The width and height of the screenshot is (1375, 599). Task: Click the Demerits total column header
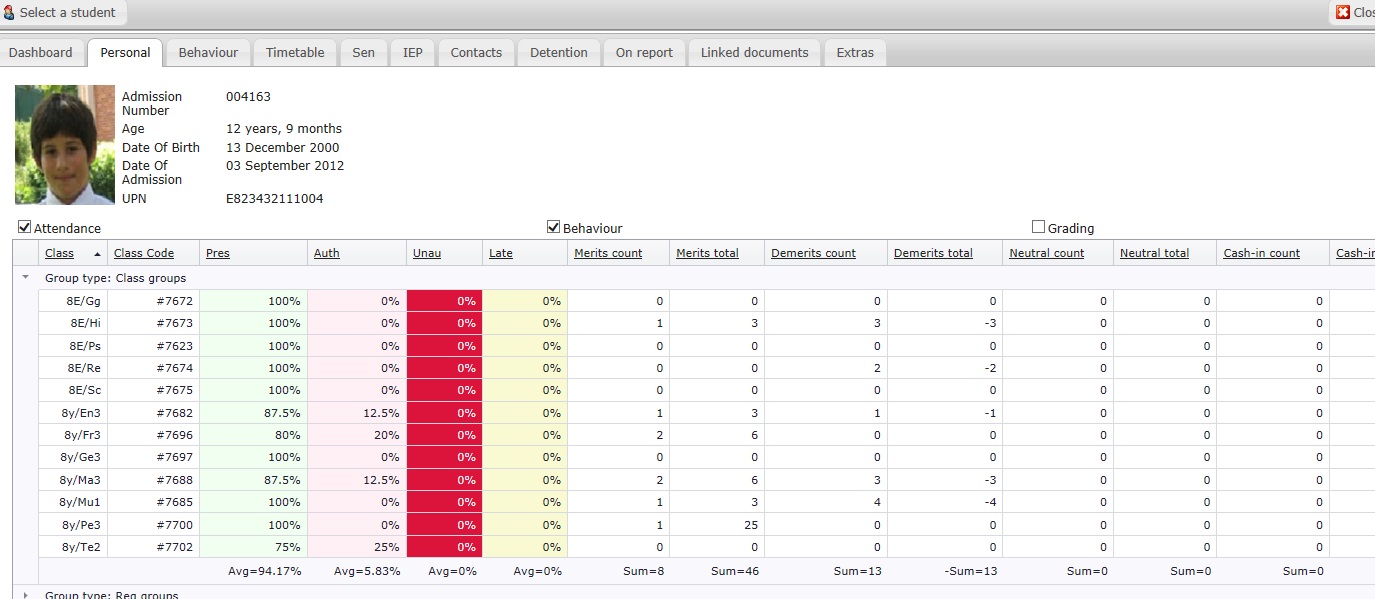coord(933,254)
